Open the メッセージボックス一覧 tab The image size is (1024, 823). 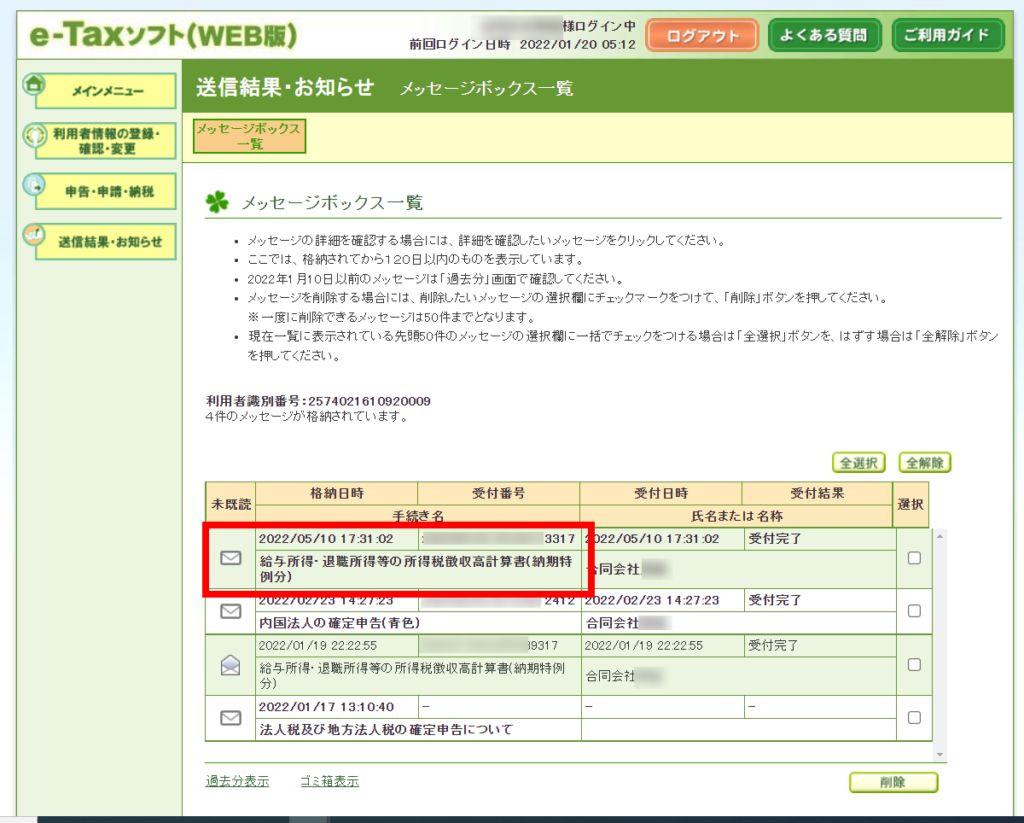tap(249, 137)
